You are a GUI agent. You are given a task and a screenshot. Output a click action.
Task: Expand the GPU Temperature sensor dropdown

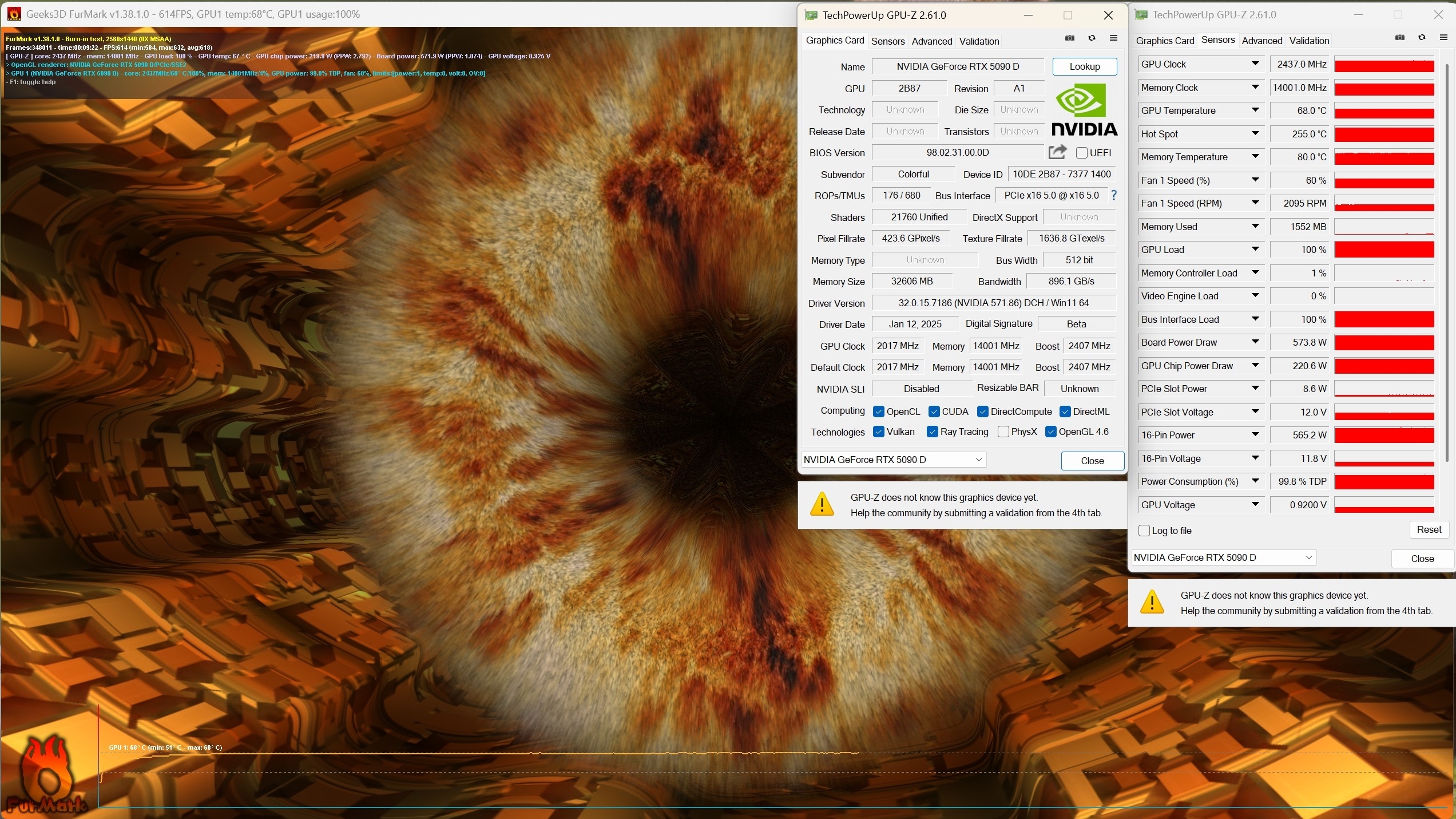(x=1255, y=110)
